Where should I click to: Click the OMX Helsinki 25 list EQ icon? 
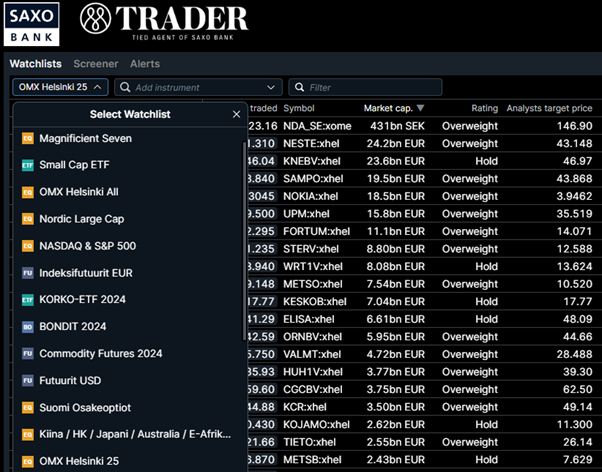point(28,461)
